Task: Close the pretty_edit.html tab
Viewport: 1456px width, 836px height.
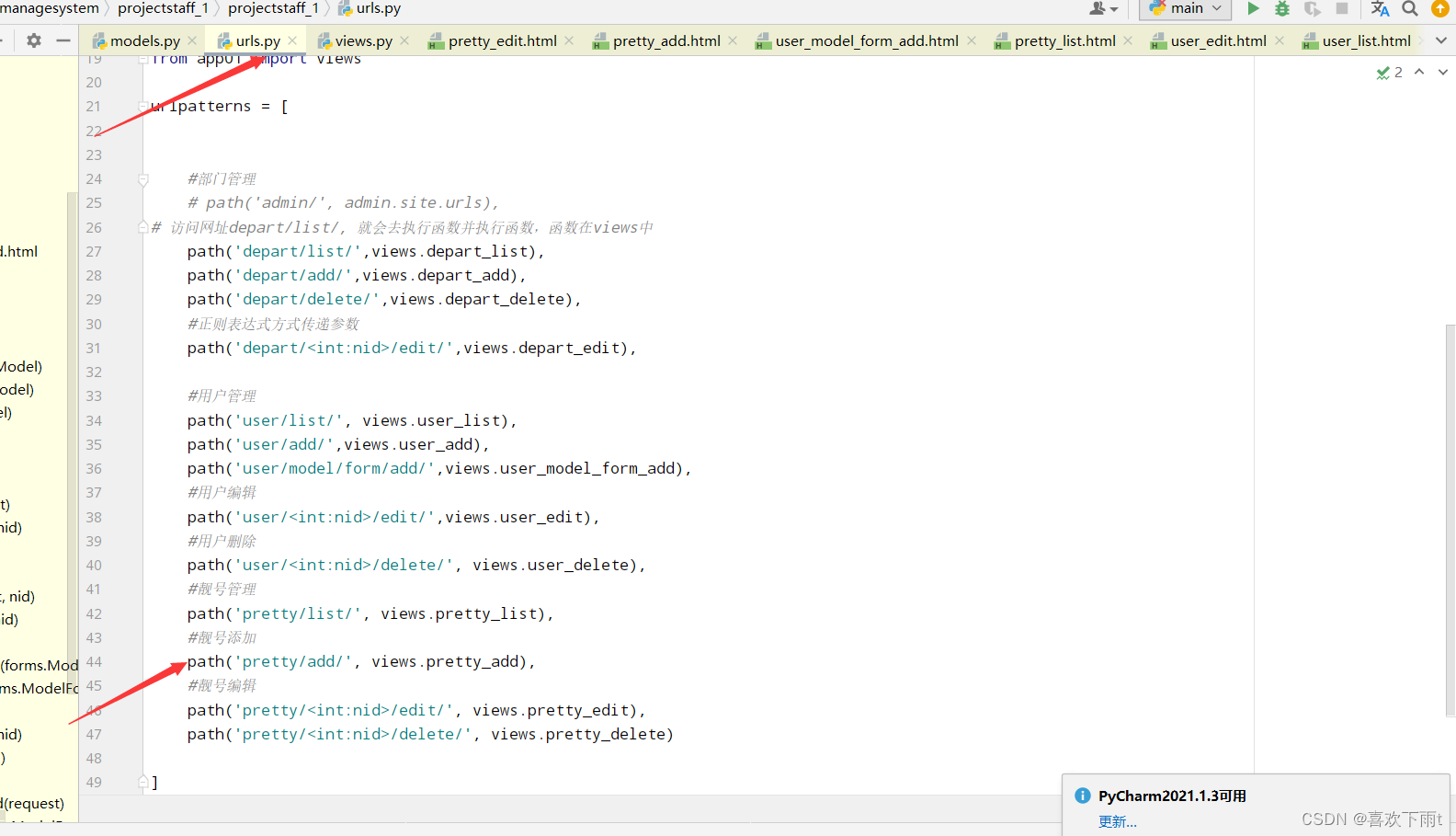Action: click(x=569, y=40)
